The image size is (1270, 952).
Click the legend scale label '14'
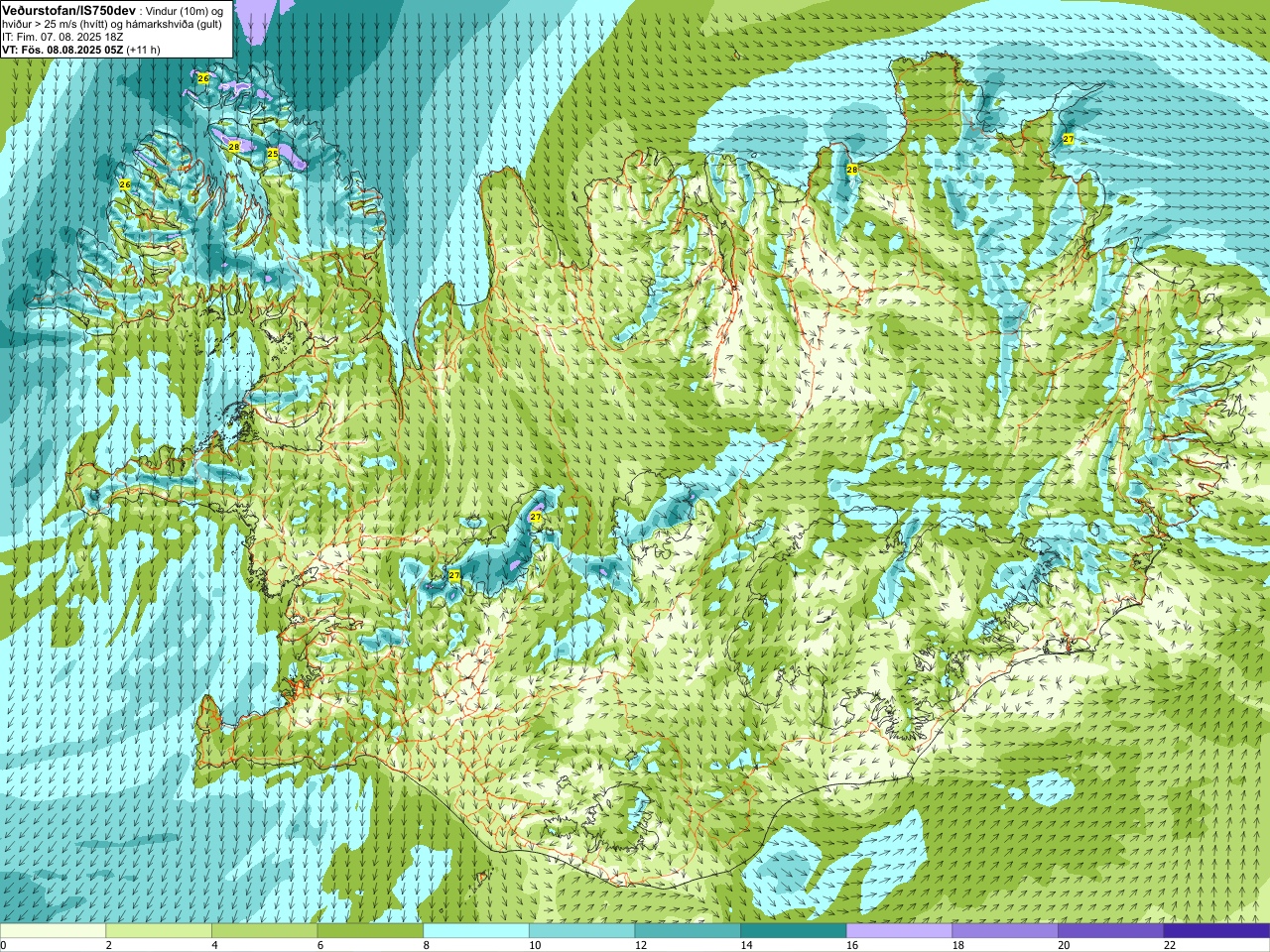(x=747, y=945)
